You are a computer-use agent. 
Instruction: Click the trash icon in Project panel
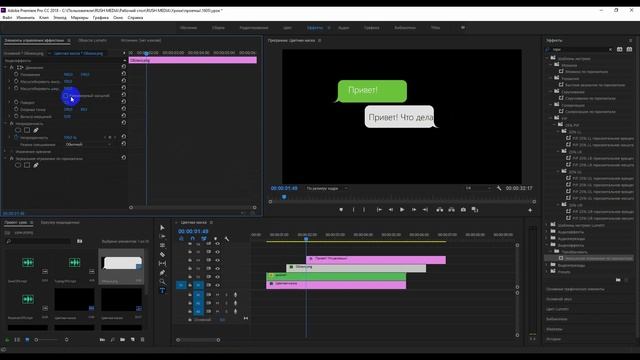[x=142, y=340]
